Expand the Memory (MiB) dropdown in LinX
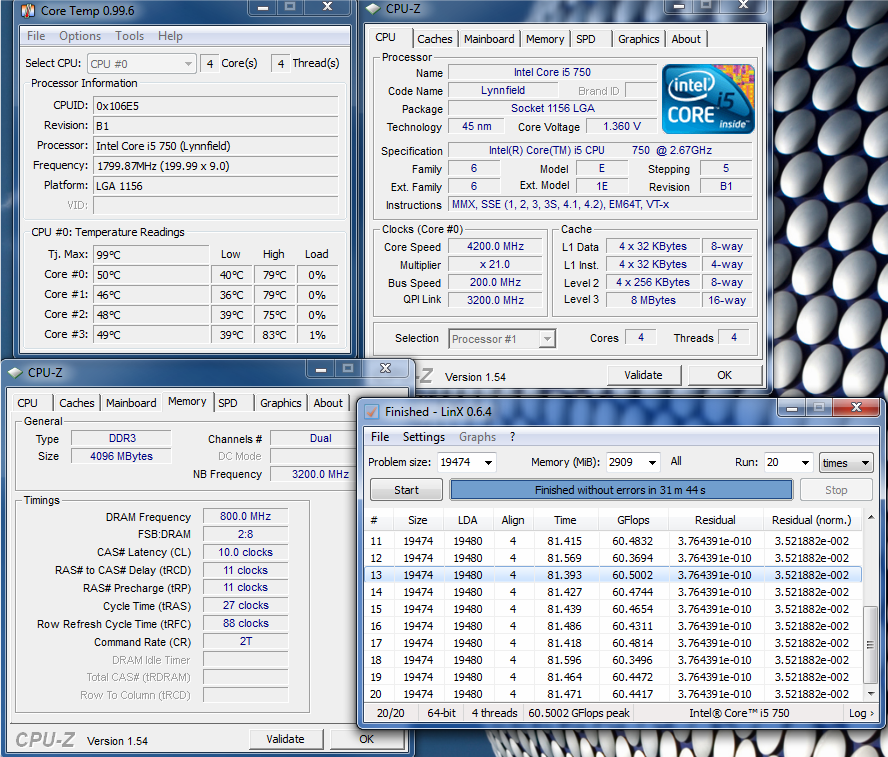888x757 pixels. [x=652, y=463]
